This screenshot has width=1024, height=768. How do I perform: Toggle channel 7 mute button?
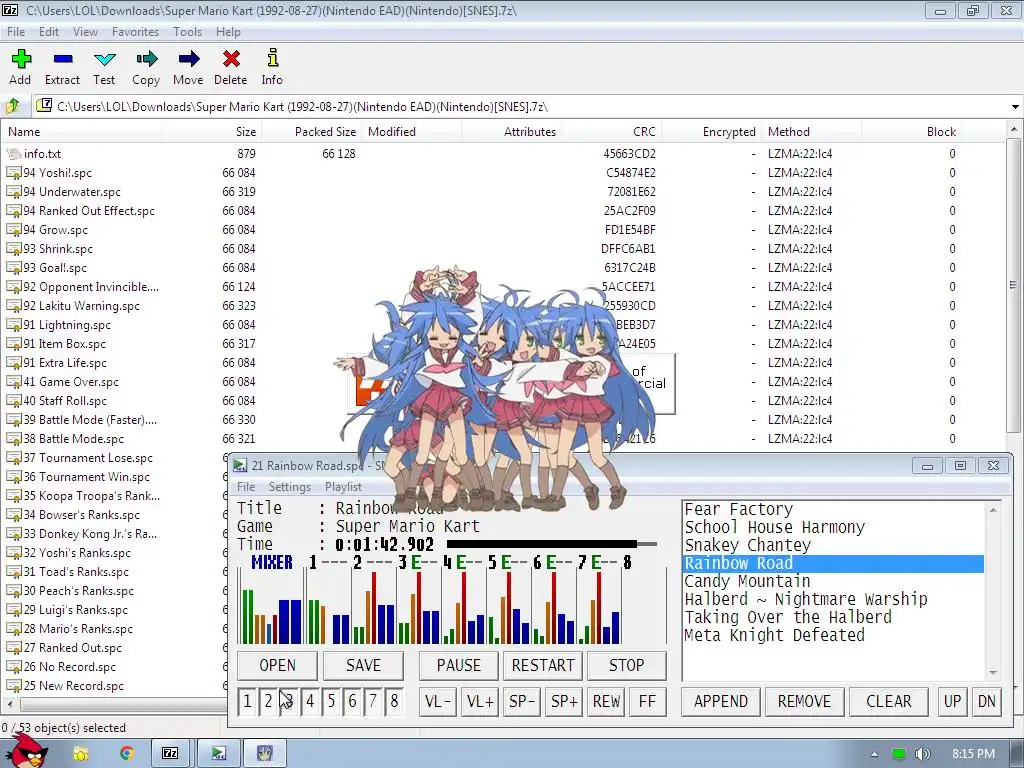[x=373, y=701]
